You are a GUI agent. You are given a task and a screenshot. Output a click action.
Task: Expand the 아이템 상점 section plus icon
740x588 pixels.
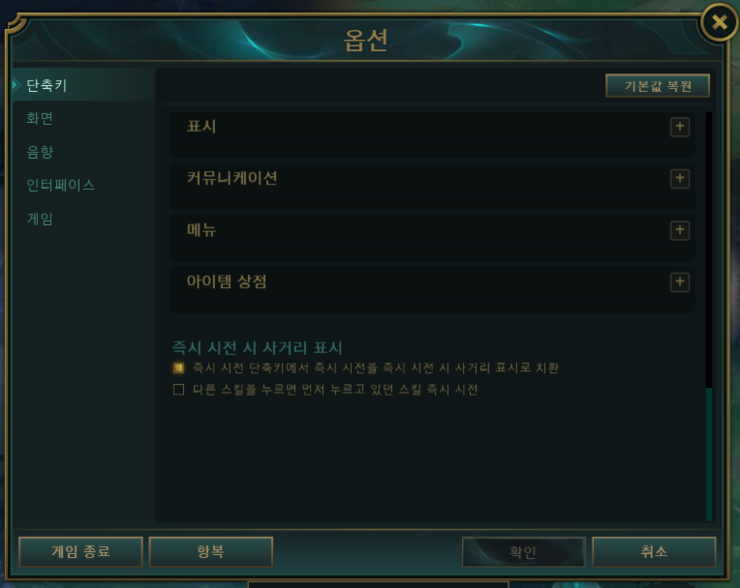pos(680,282)
